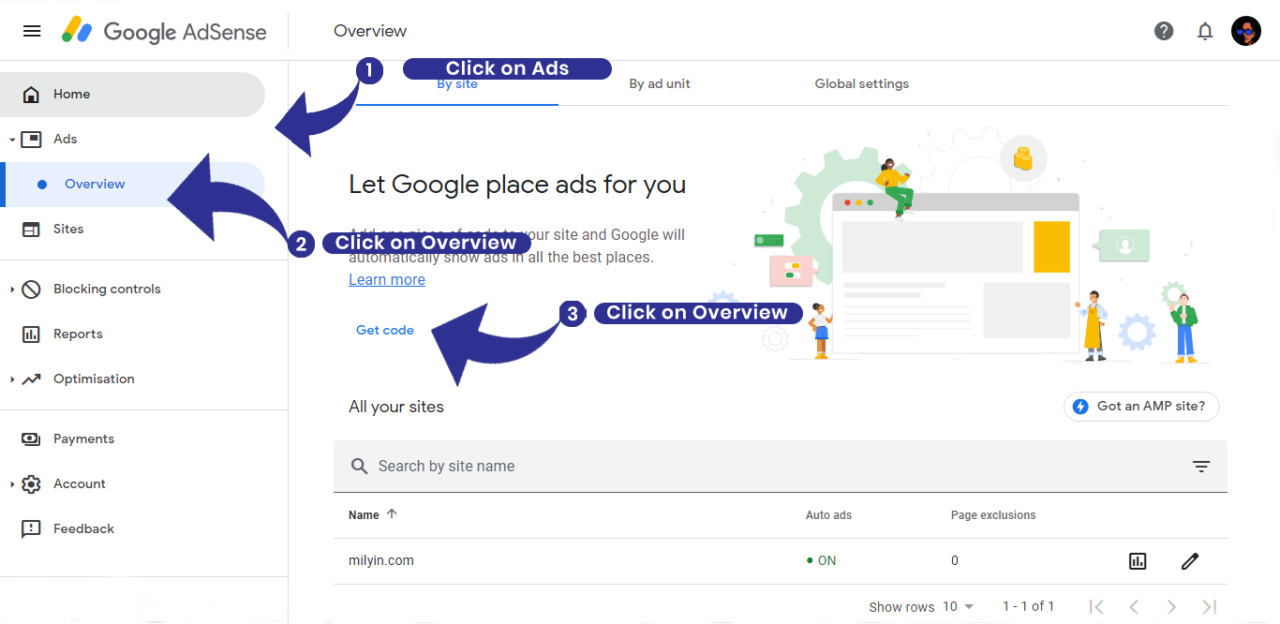1280x624 pixels.
Task: Open the notifications bell
Action: (x=1205, y=31)
